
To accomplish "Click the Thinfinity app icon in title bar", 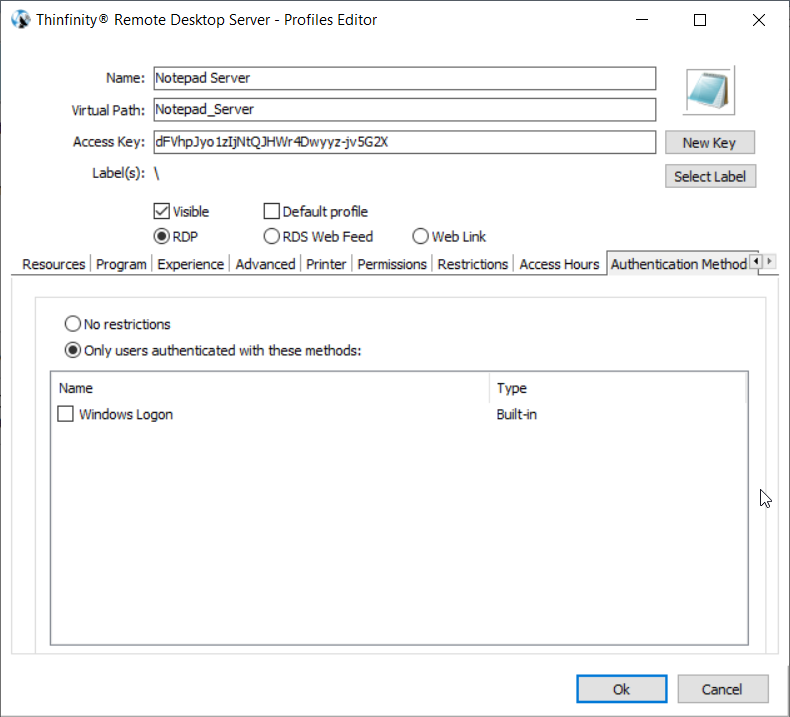I will pyautogui.click(x=21, y=20).
